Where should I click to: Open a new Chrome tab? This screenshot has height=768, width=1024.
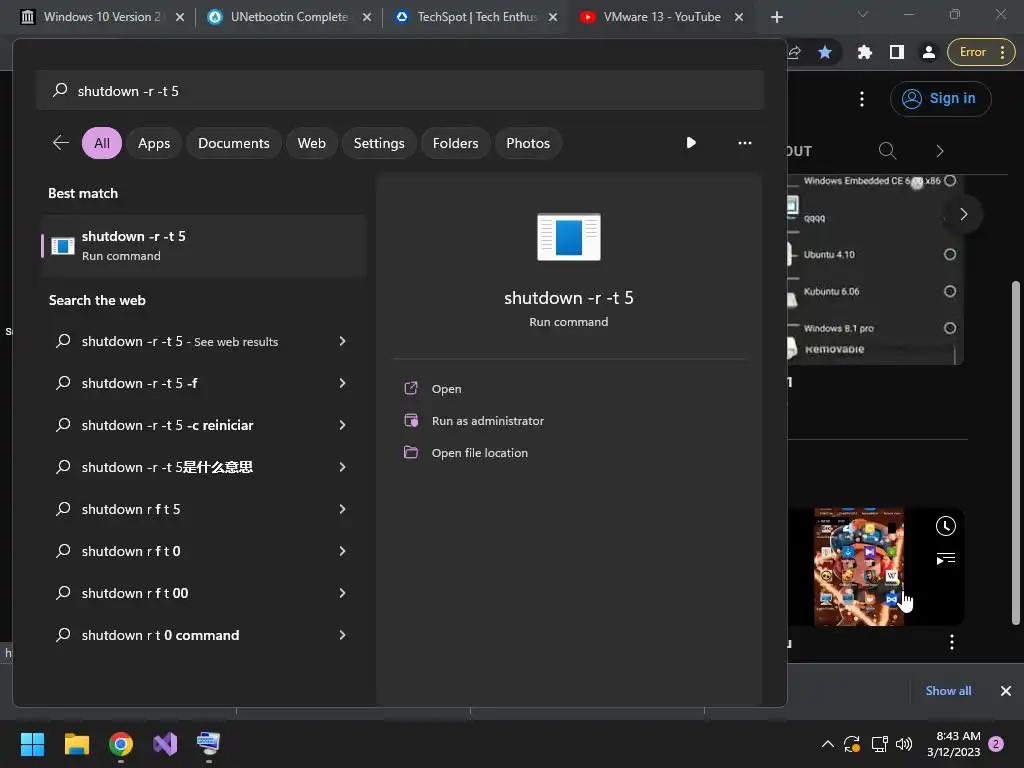point(776,17)
